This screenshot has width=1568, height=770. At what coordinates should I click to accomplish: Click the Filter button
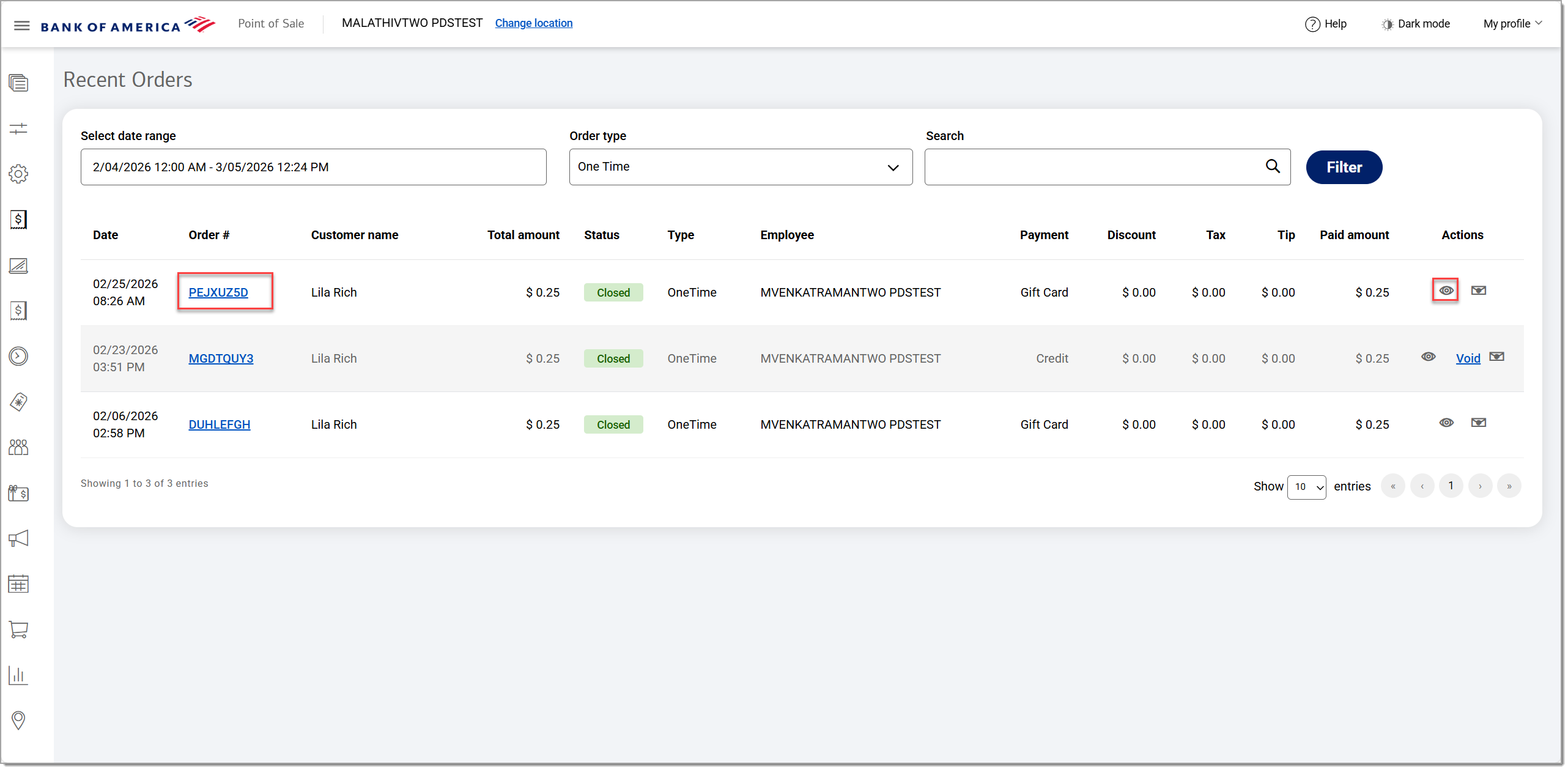point(1344,166)
